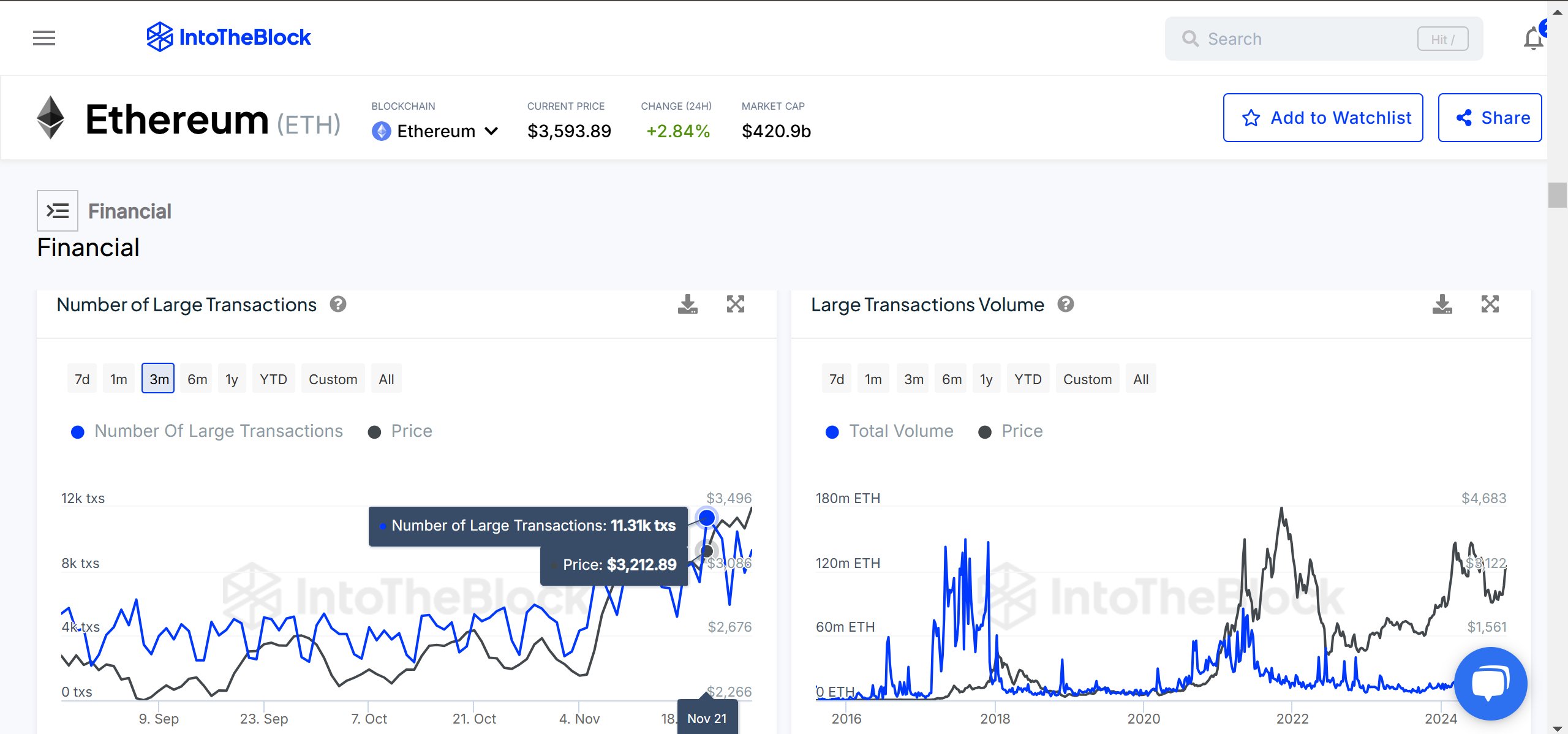This screenshot has height=734, width=1568.
Task: Open the live chat bubble
Action: pyautogui.click(x=1490, y=683)
